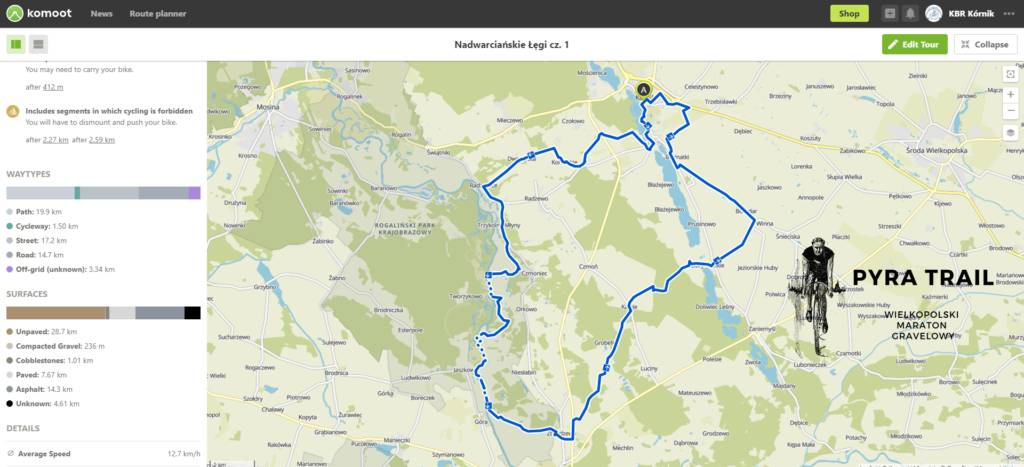The image size is (1024, 467).
Task: Open the News menu item
Action: (101, 14)
